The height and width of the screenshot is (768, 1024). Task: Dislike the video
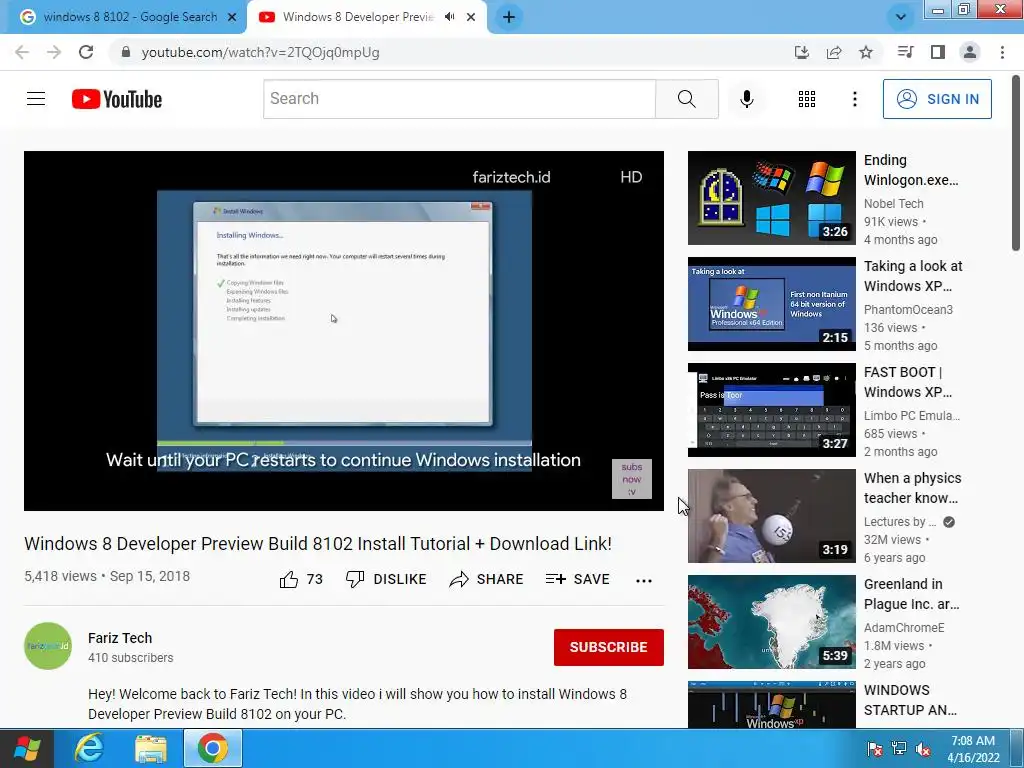click(386, 579)
